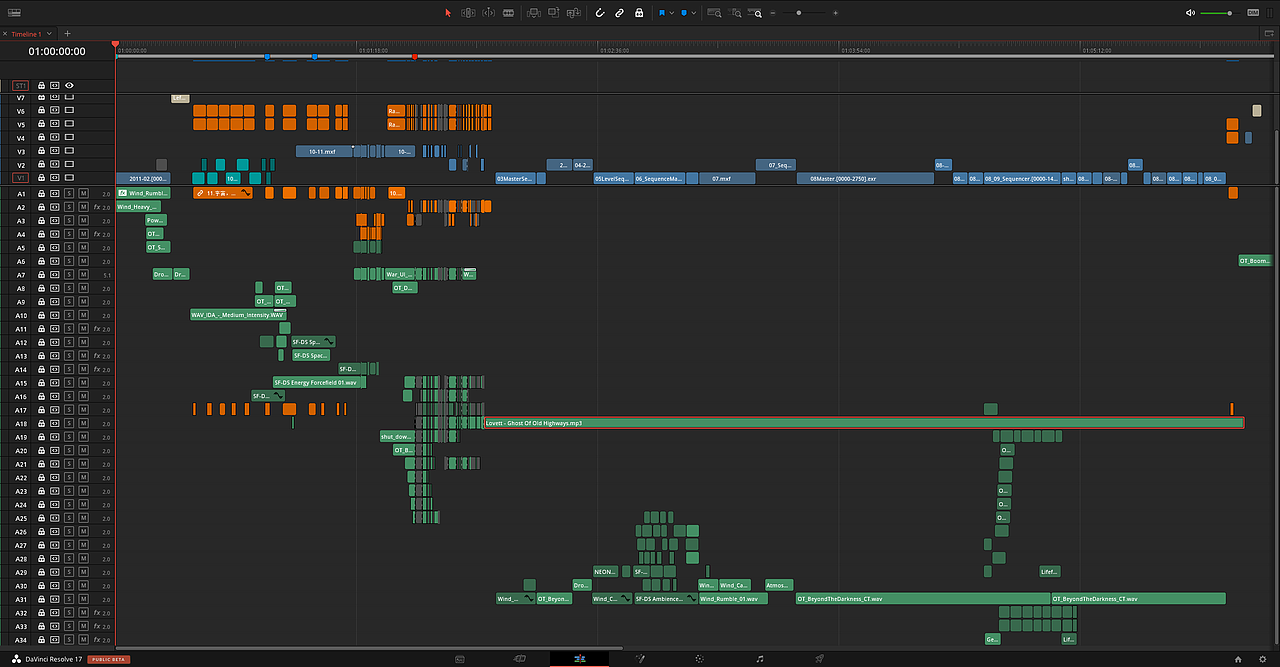
Task: Click the timeline zoom slider handle
Action: pyautogui.click(x=797, y=13)
